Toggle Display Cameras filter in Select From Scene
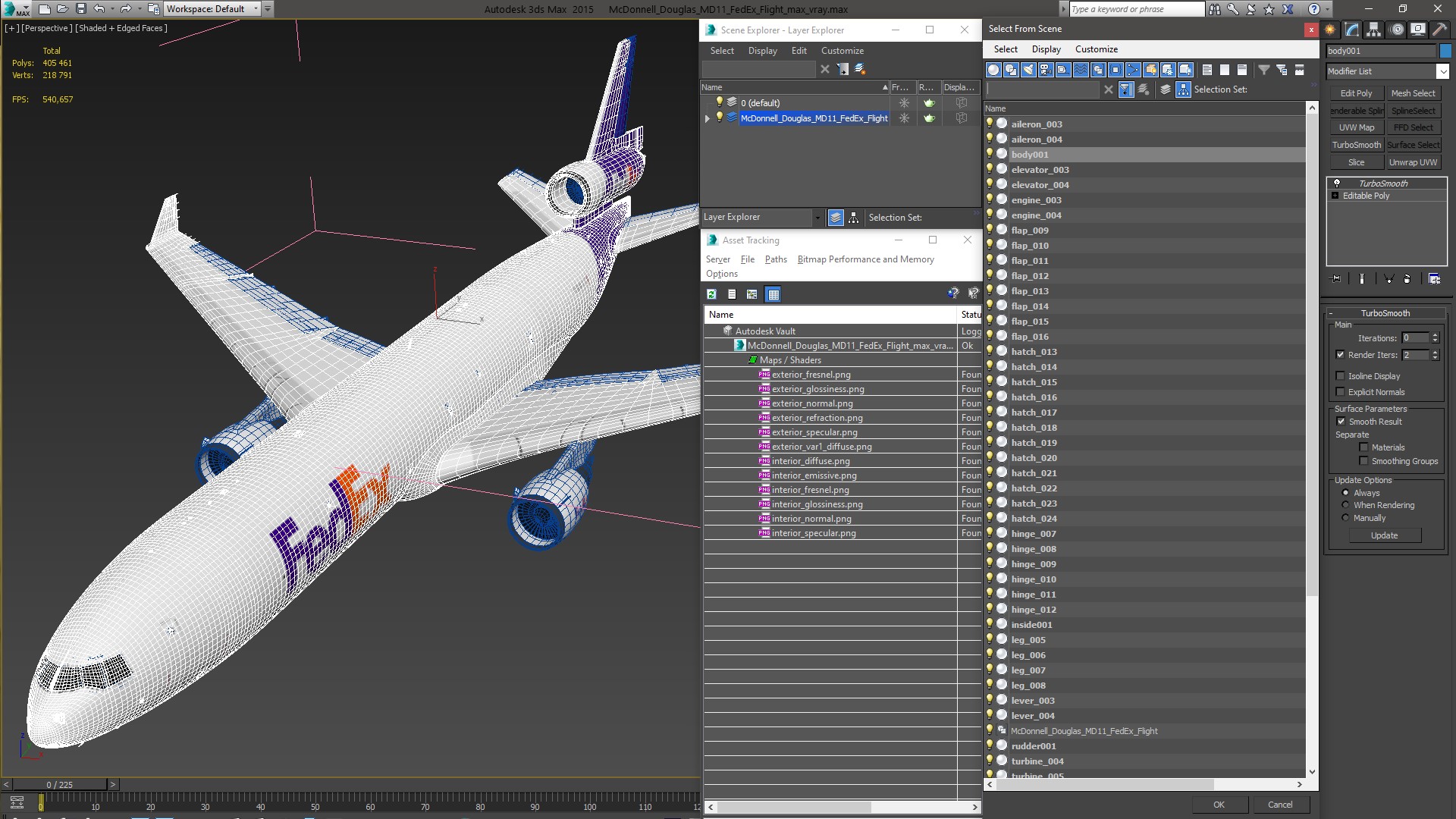This screenshot has height=819, width=1456. point(1046,70)
